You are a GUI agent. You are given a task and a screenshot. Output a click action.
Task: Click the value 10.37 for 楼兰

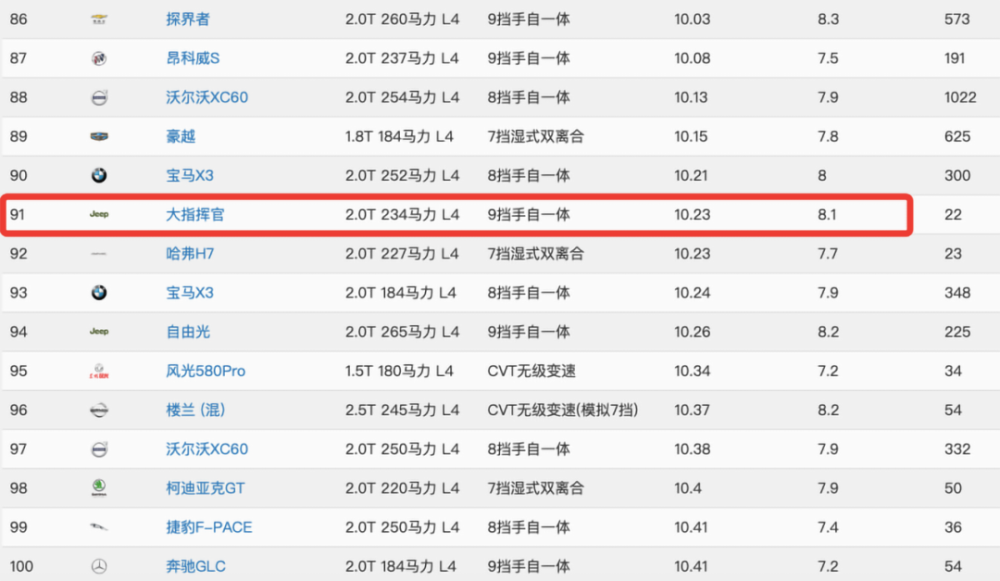(x=692, y=410)
